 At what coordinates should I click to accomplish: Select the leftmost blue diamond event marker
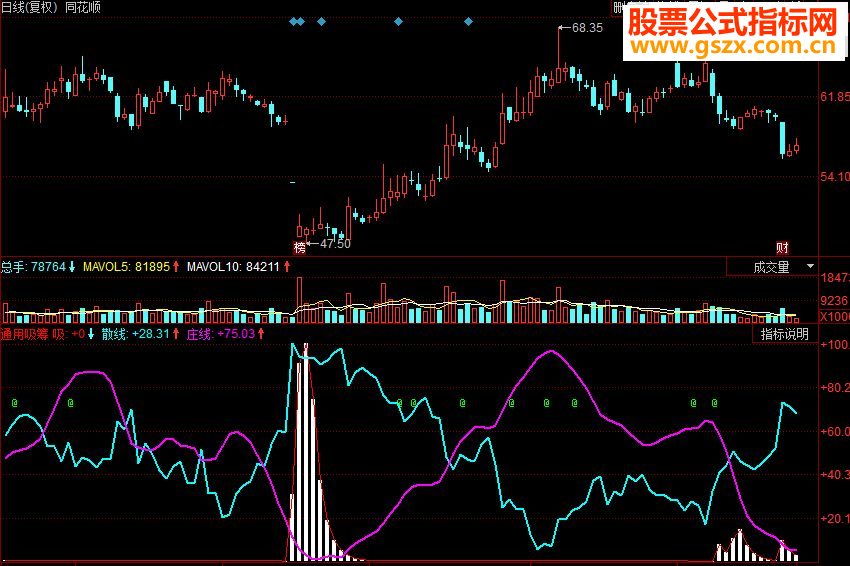(x=293, y=22)
